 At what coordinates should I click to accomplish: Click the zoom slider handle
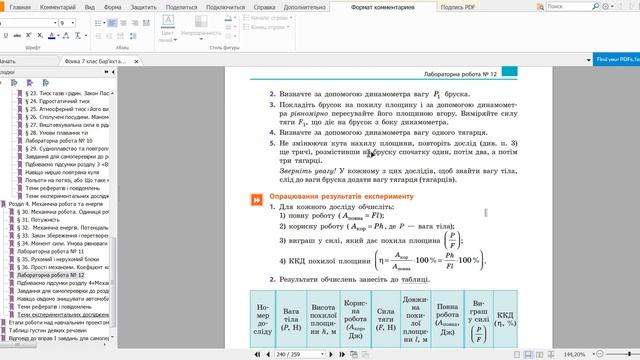click(x=630, y=354)
